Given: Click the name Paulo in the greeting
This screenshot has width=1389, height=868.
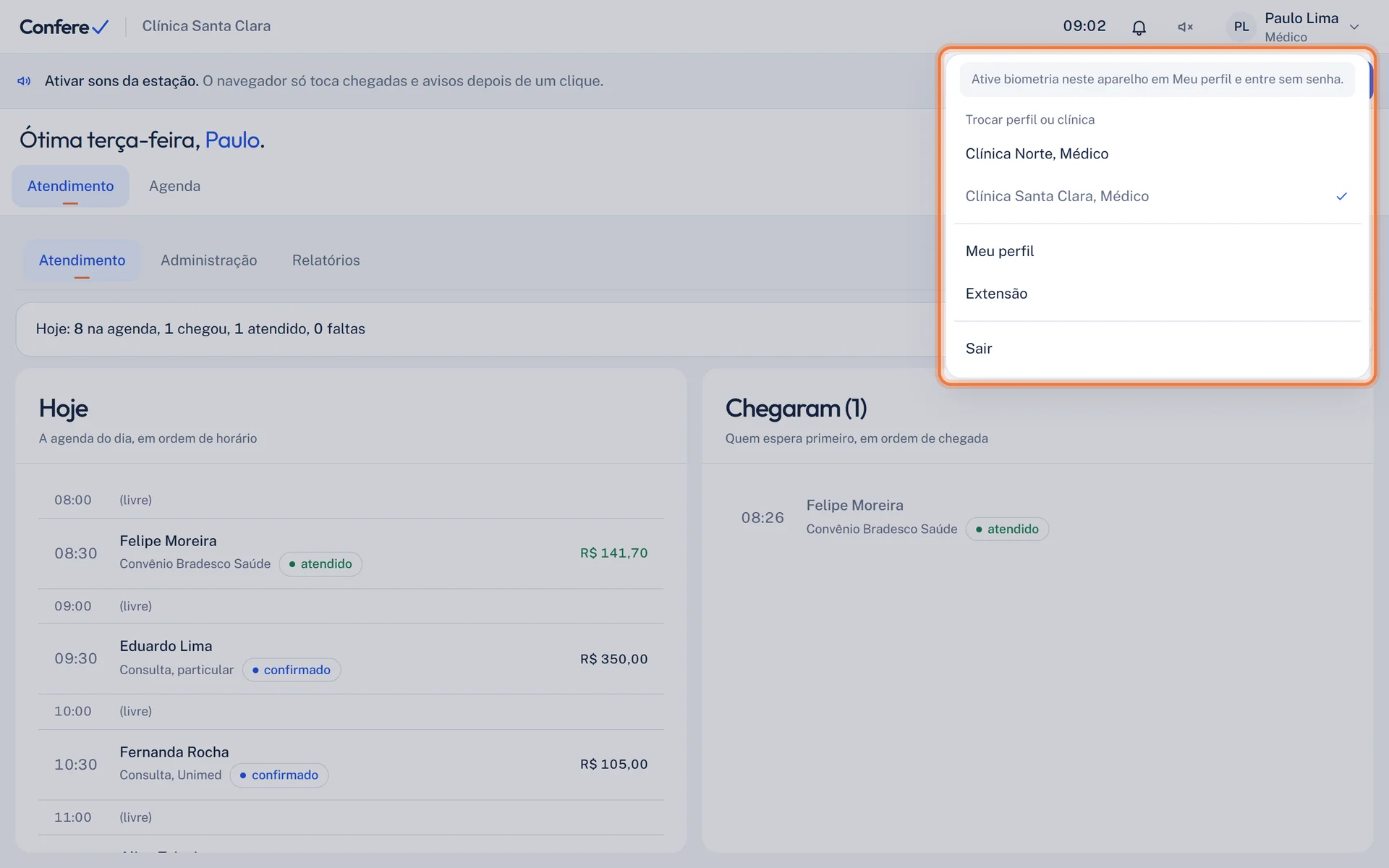Looking at the screenshot, I should (x=232, y=140).
